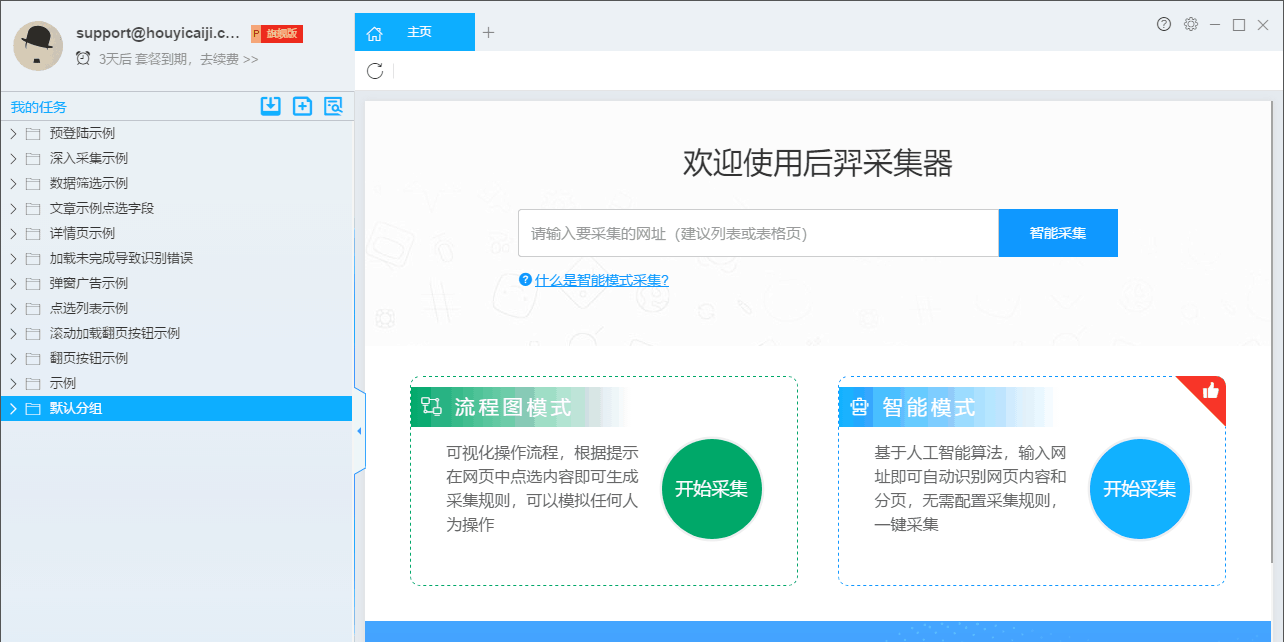Click blue 开始采集 under 智能模式
The image size is (1284, 642).
click(1140, 489)
